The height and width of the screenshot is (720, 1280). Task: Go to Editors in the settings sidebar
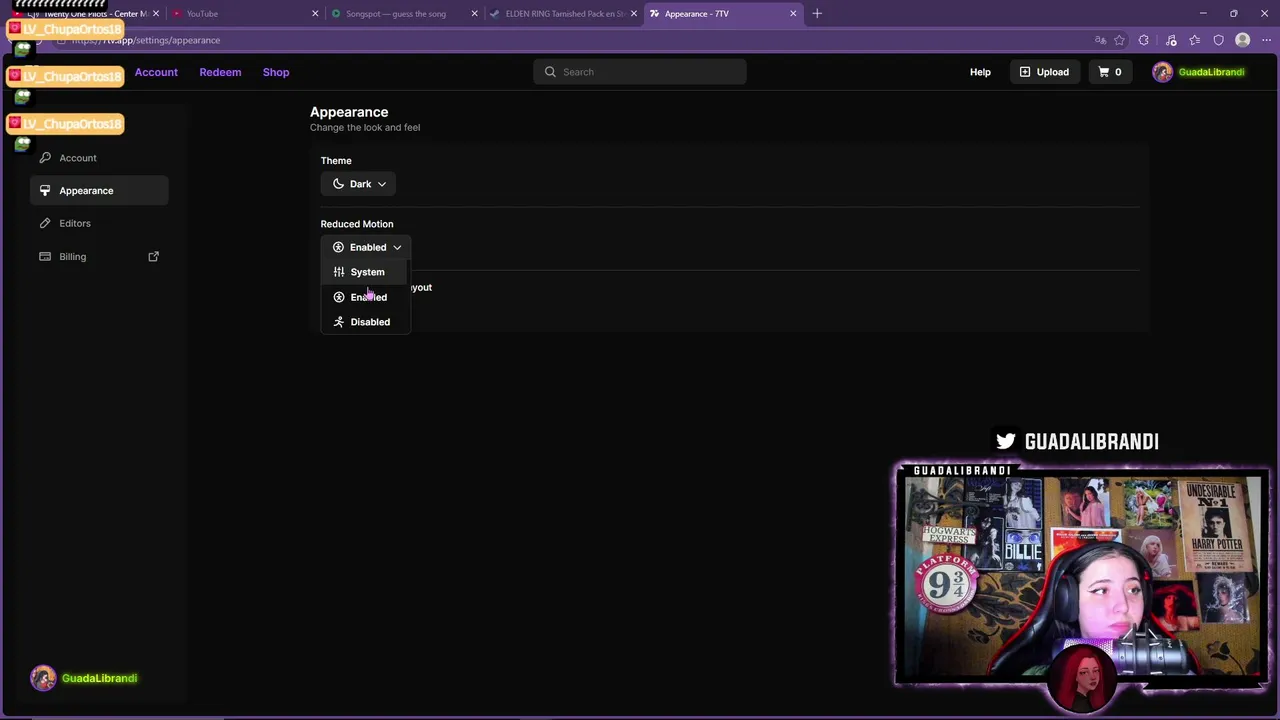tap(99, 223)
